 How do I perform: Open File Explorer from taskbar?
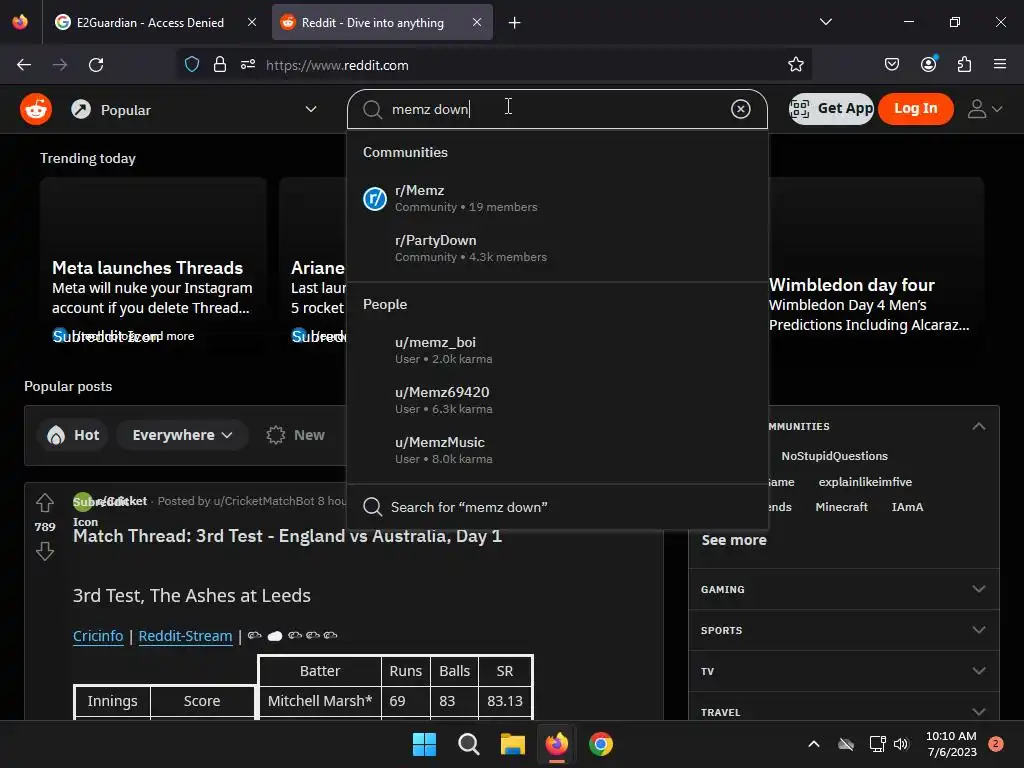coord(513,744)
